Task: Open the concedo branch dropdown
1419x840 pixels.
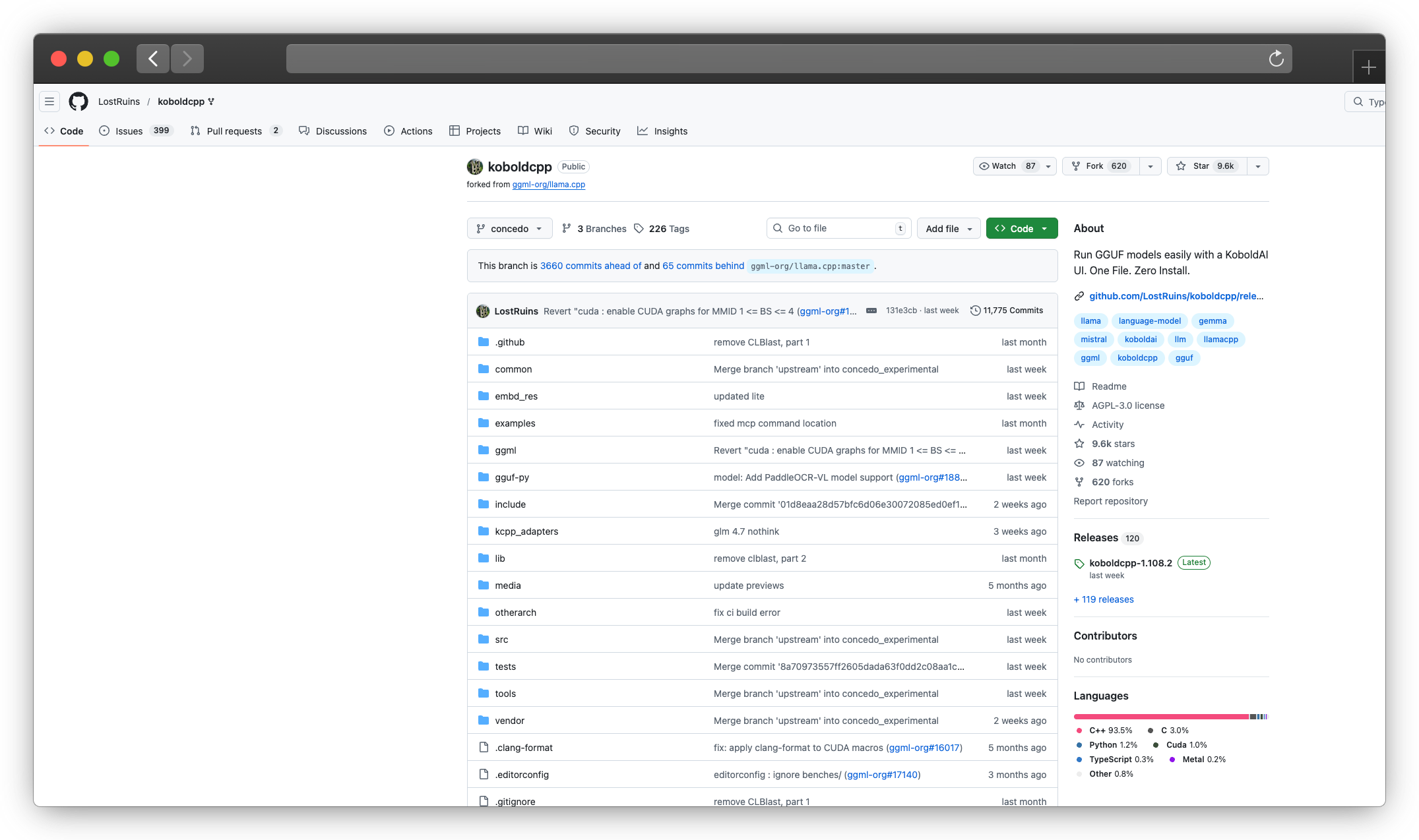Action: pyautogui.click(x=509, y=229)
